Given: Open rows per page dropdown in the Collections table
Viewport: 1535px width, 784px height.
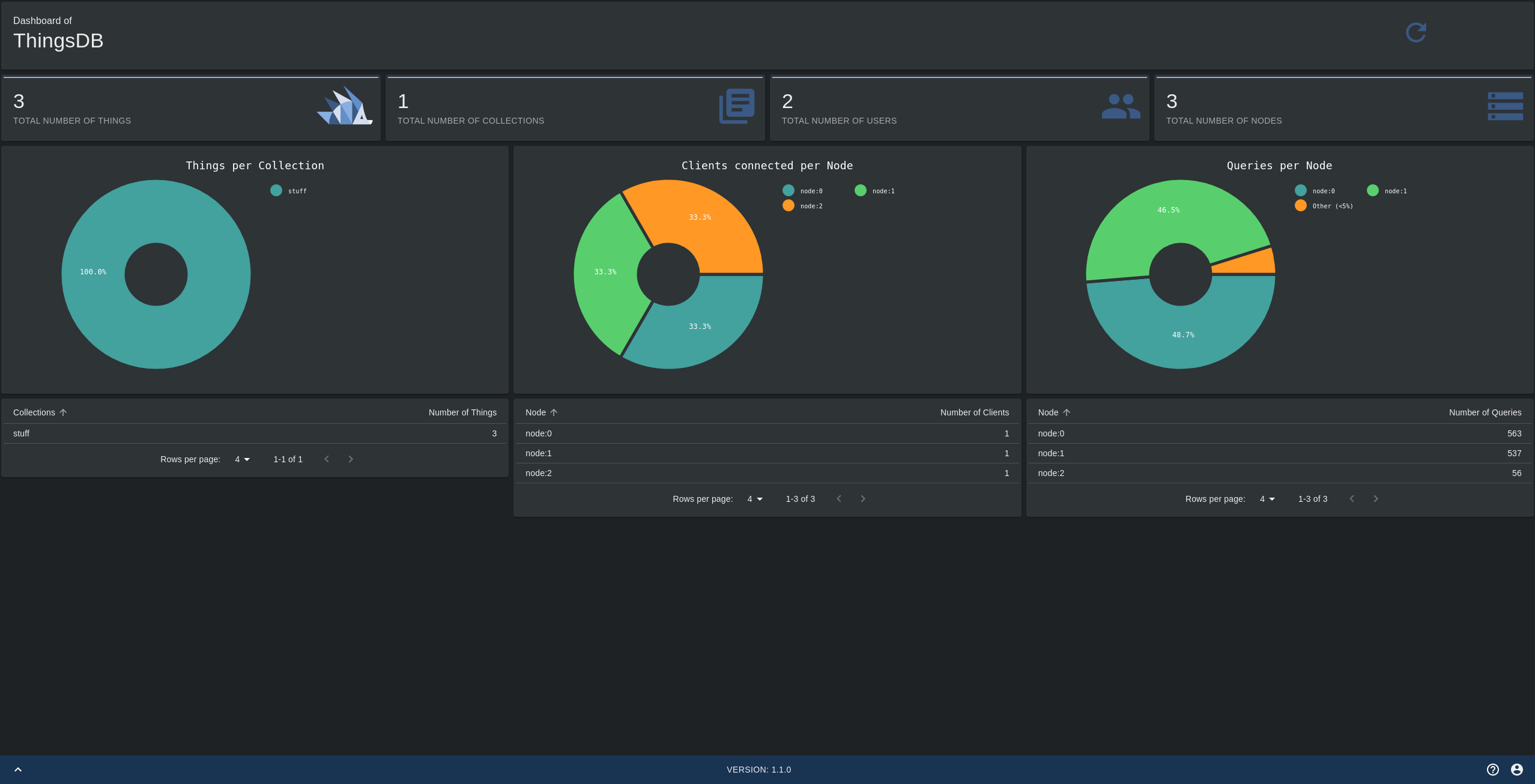Looking at the screenshot, I should [242, 459].
